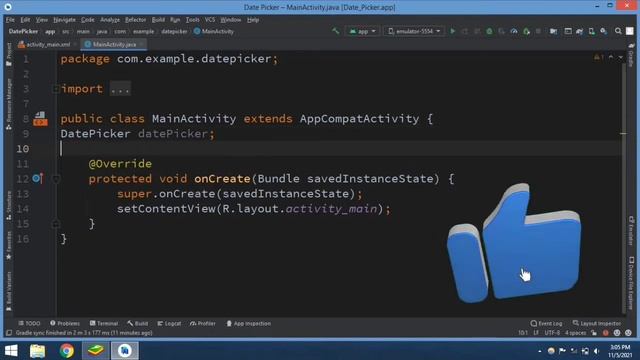Toggle the Build Variants side panel
The image size is (640, 360).
[9, 291]
